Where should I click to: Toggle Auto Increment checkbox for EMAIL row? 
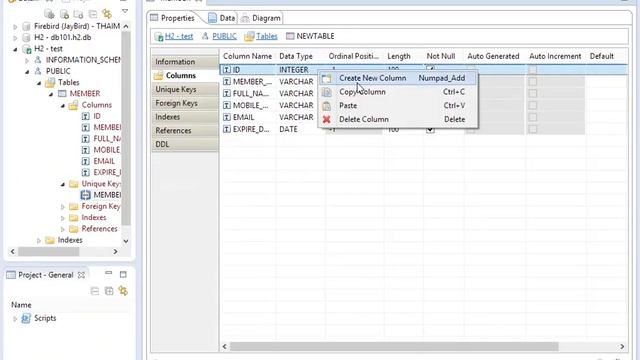point(533,118)
